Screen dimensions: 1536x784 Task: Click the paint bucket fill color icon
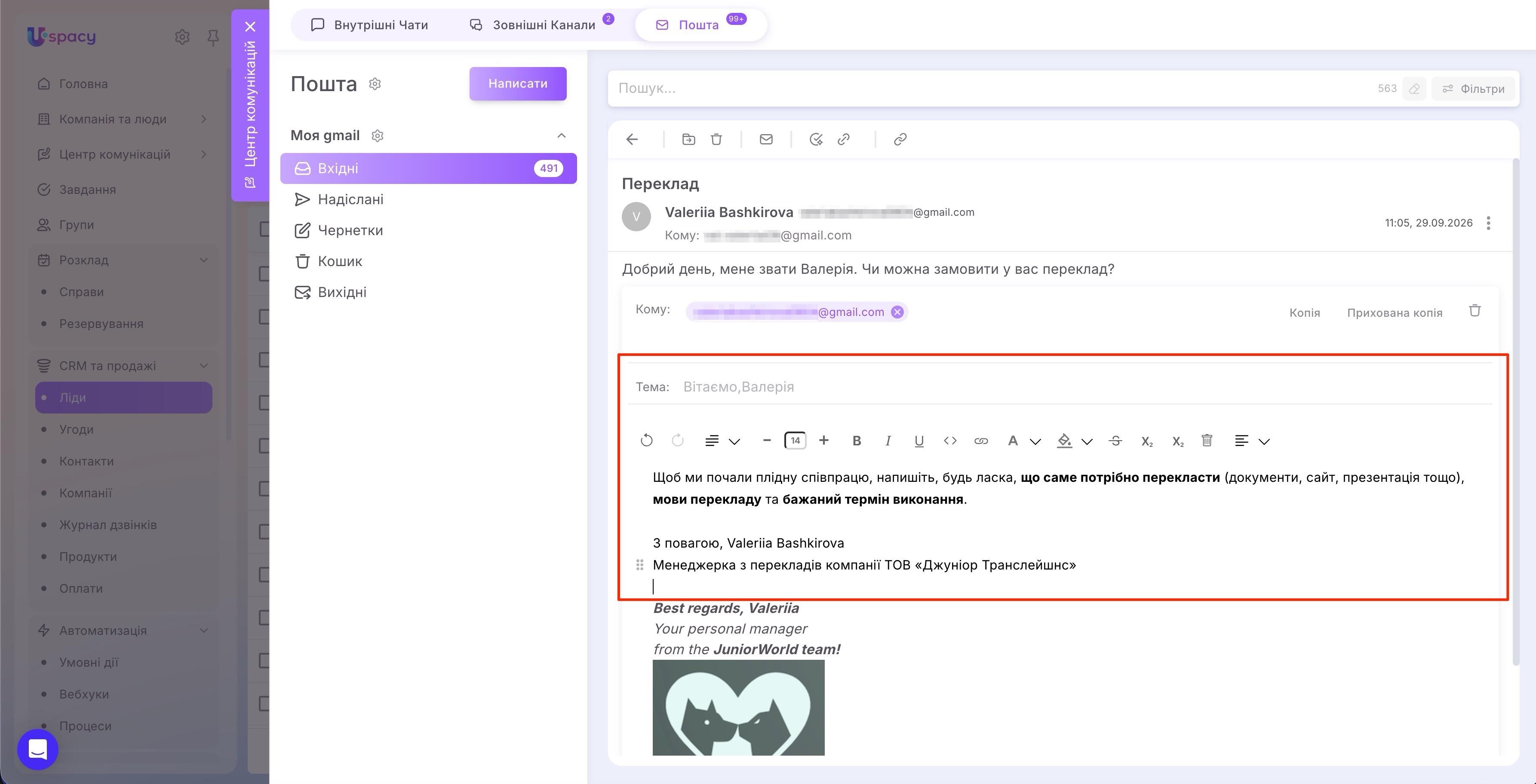pos(1064,441)
